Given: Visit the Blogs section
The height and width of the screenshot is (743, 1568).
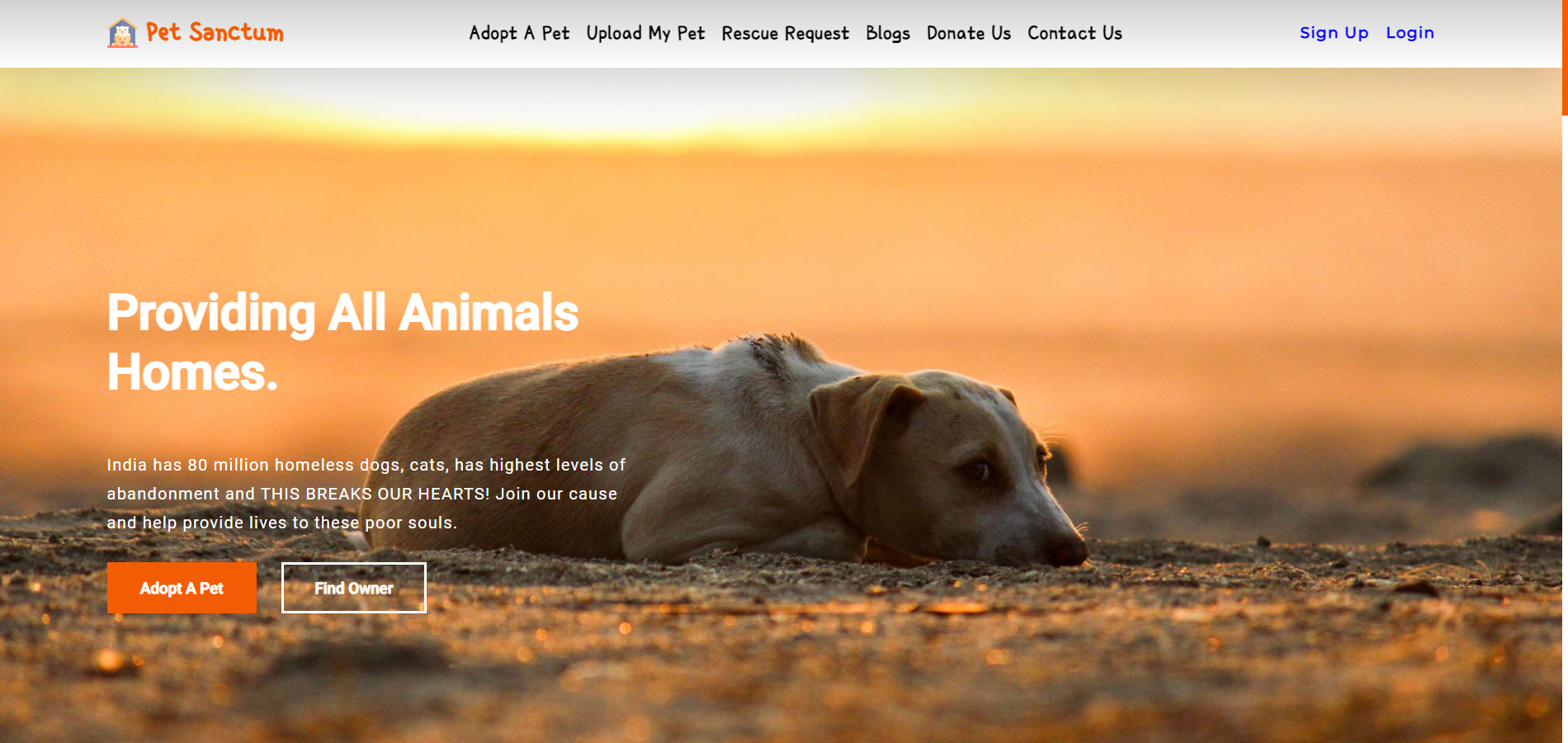Looking at the screenshot, I should tap(888, 33).
